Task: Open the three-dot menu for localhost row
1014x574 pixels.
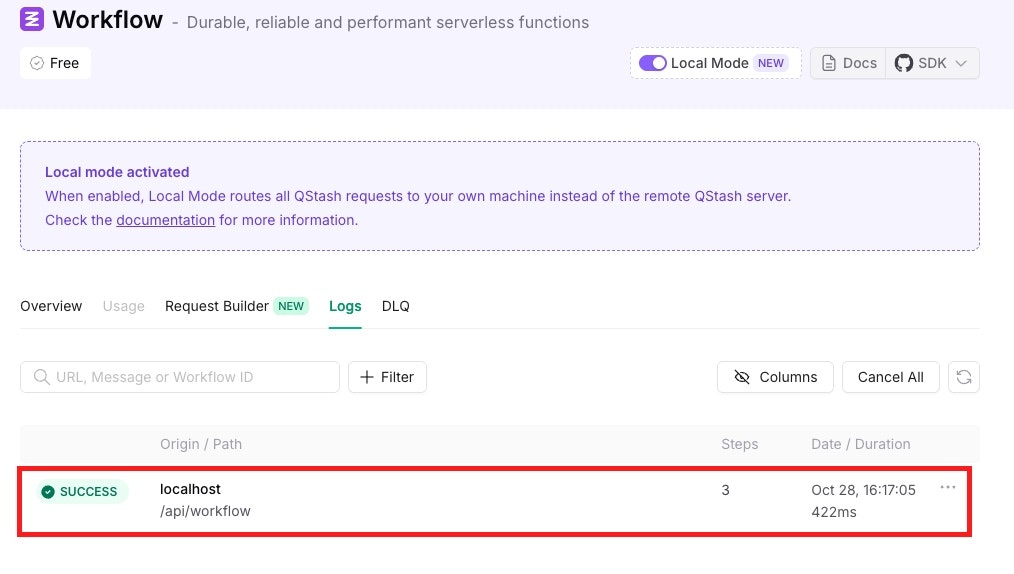Action: [947, 487]
